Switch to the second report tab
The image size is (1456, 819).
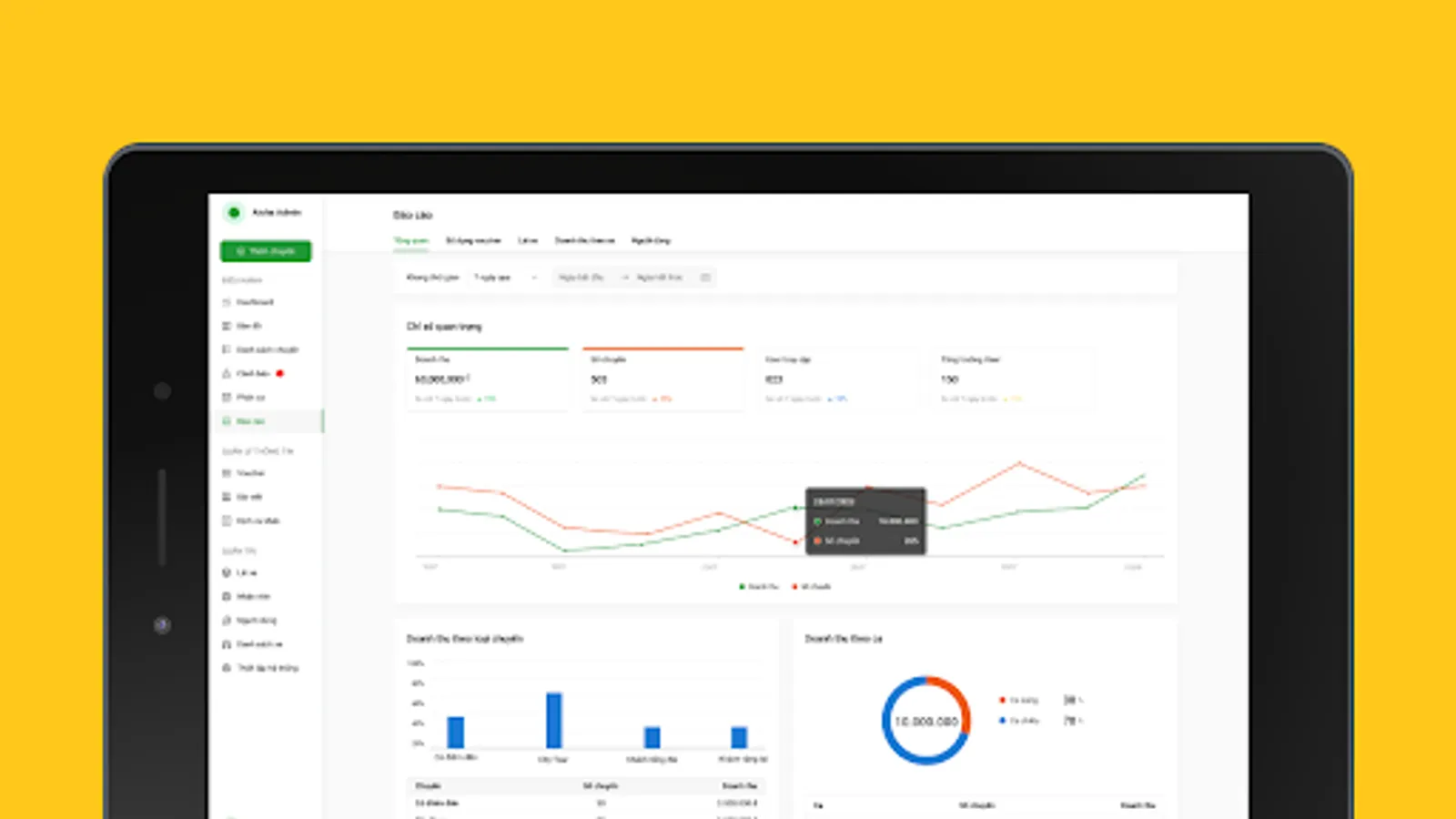coord(473,240)
